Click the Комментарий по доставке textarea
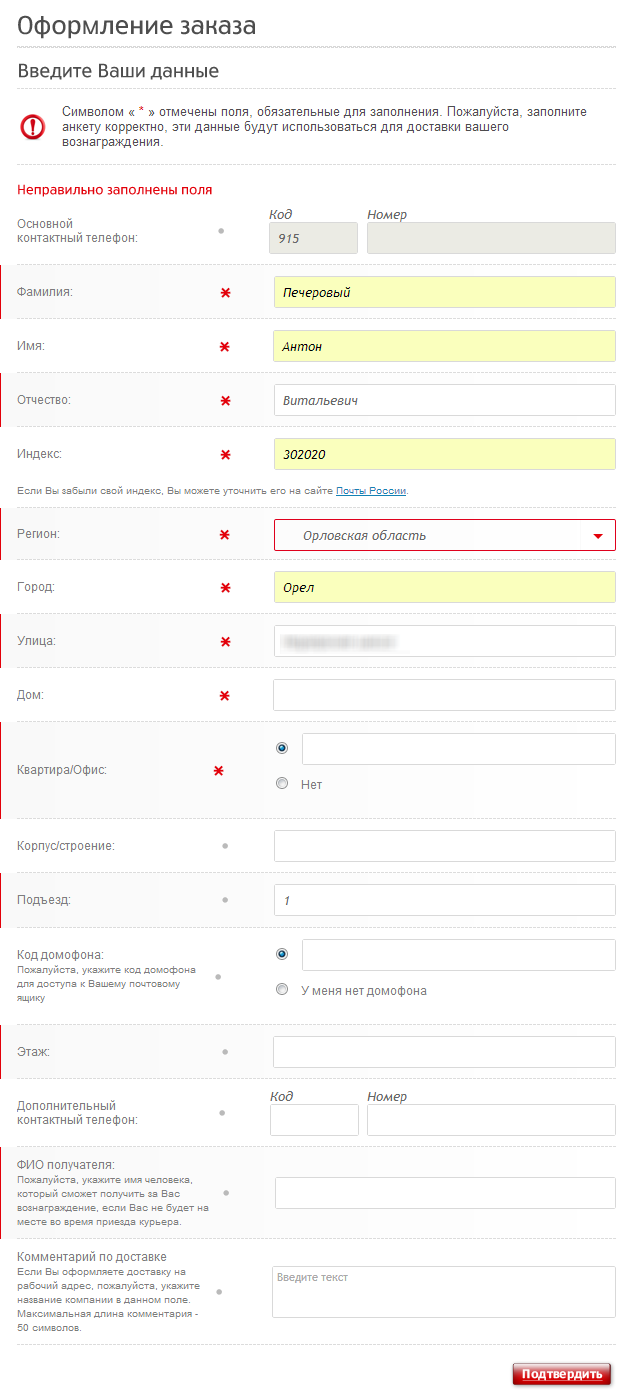 (x=444, y=1293)
